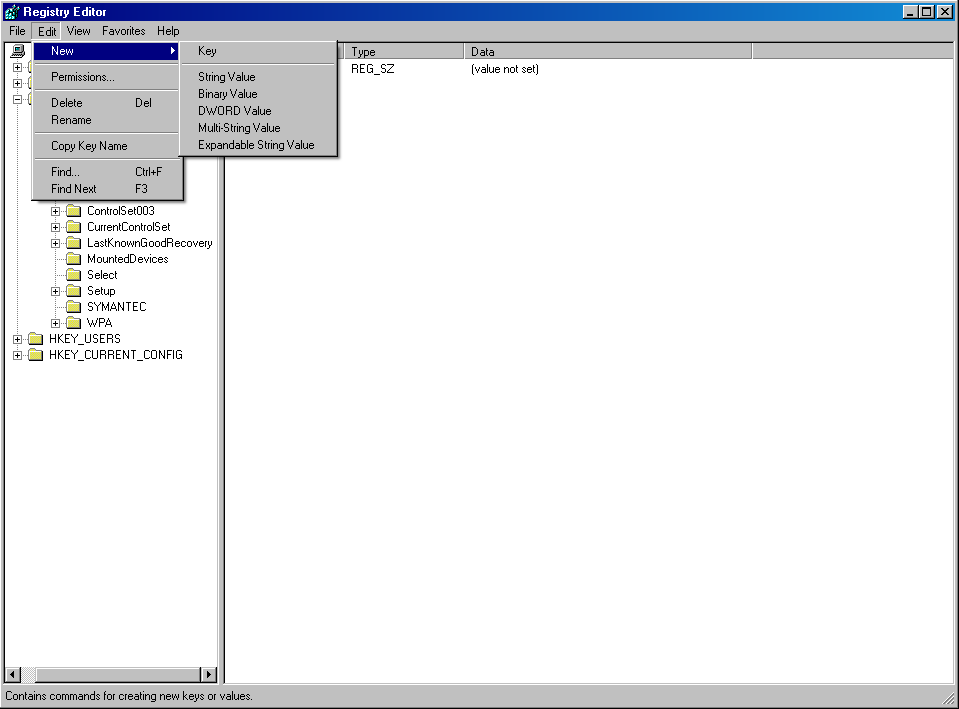Select the CurrentControlSet key label
The width and height of the screenshot is (959, 709).
click(x=128, y=227)
